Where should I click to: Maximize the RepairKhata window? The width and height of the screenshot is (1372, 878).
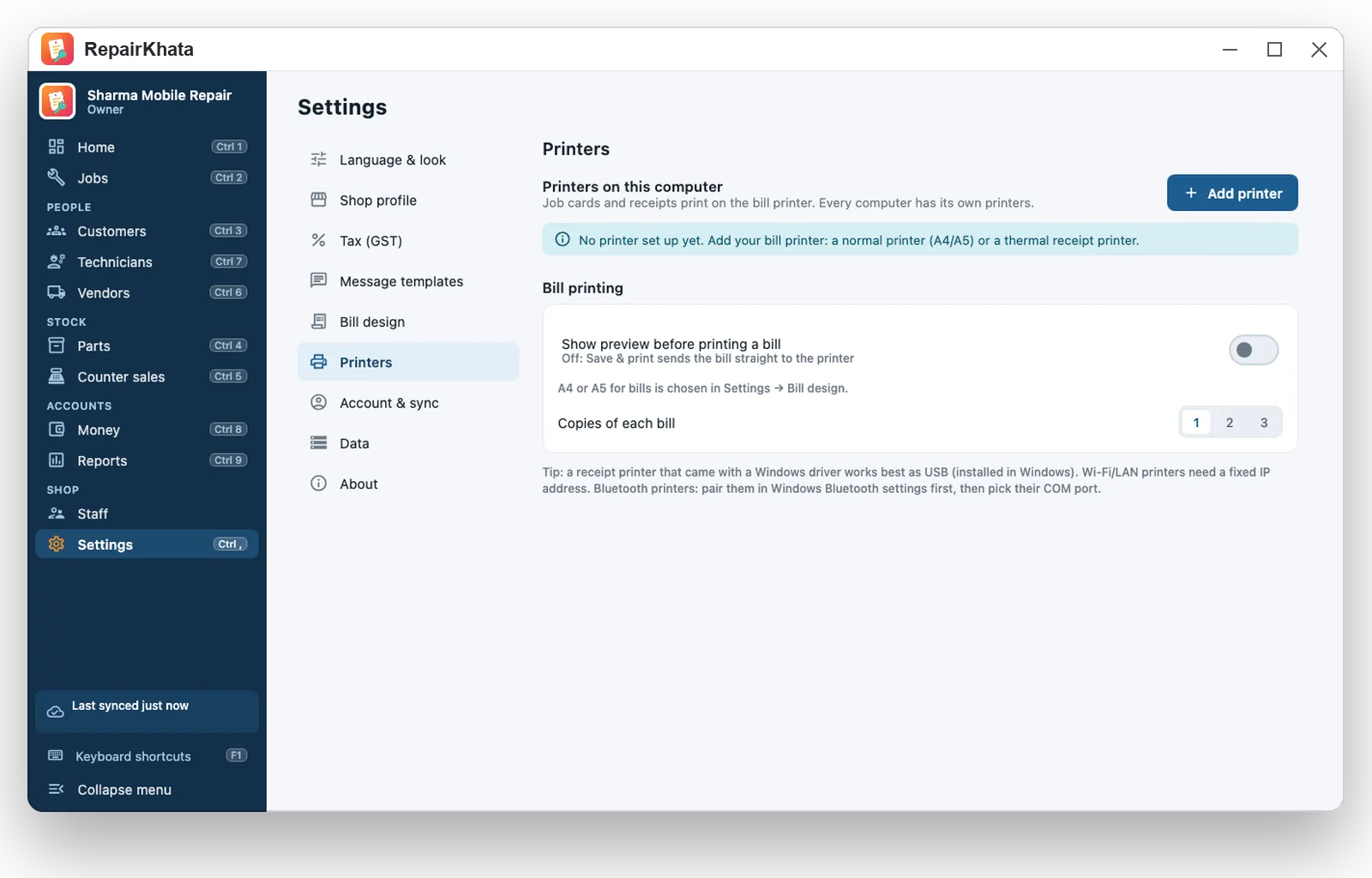tap(1274, 50)
